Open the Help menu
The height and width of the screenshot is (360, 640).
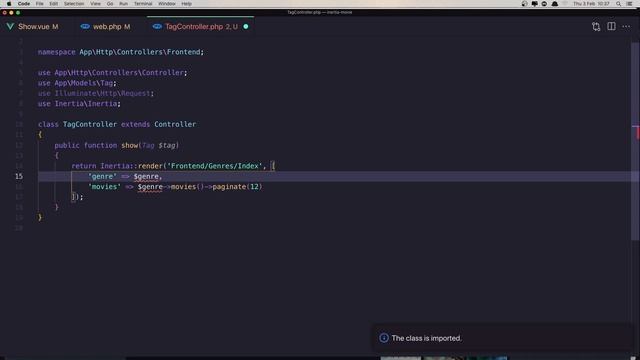pos(187,4)
